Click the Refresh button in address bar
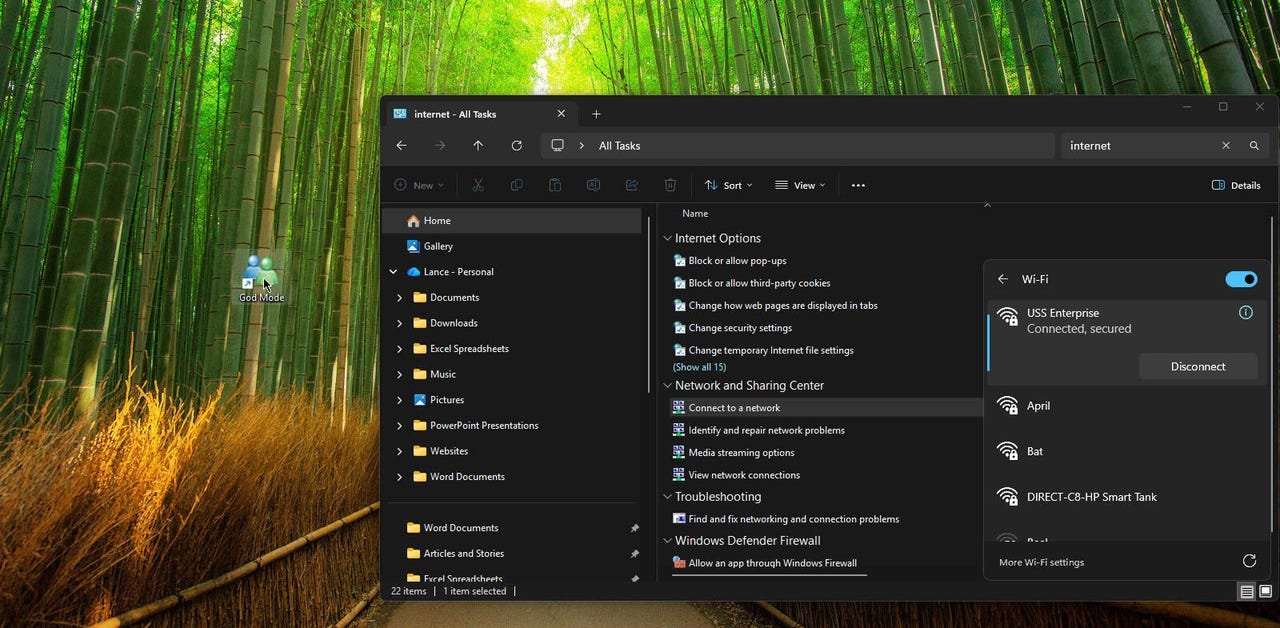 pyautogui.click(x=516, y=146)
